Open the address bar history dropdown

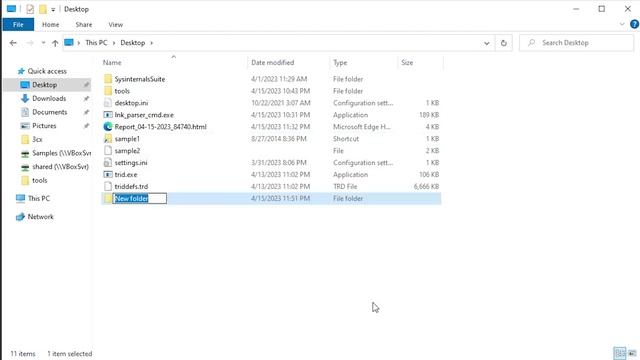pos(487,43)
